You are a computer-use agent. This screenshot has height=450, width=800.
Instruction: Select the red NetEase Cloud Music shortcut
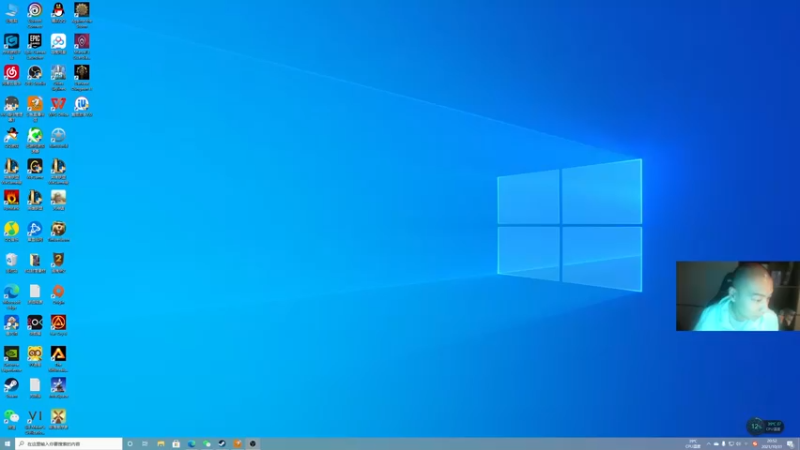(x=11, y=75)
